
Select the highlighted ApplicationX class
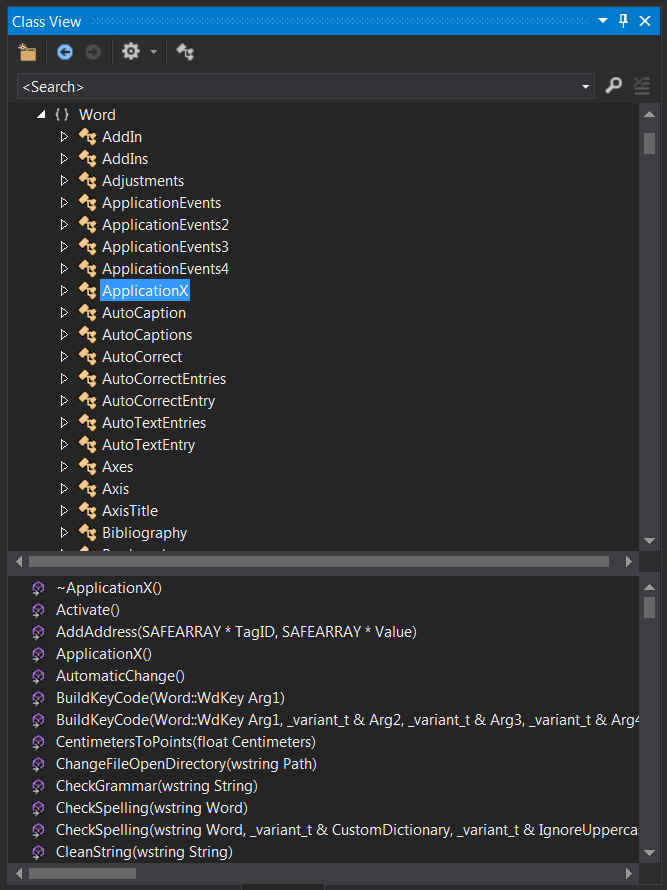pyautogui.click(x=145, y=291)
